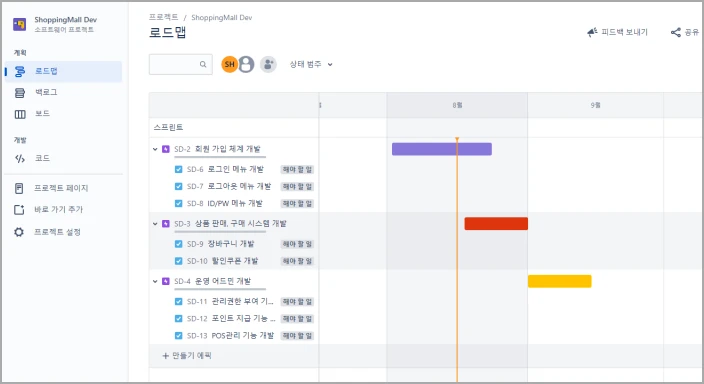Click the 피드백 보내기 button
Screen dimensions: 704x384
pos(617,32)
